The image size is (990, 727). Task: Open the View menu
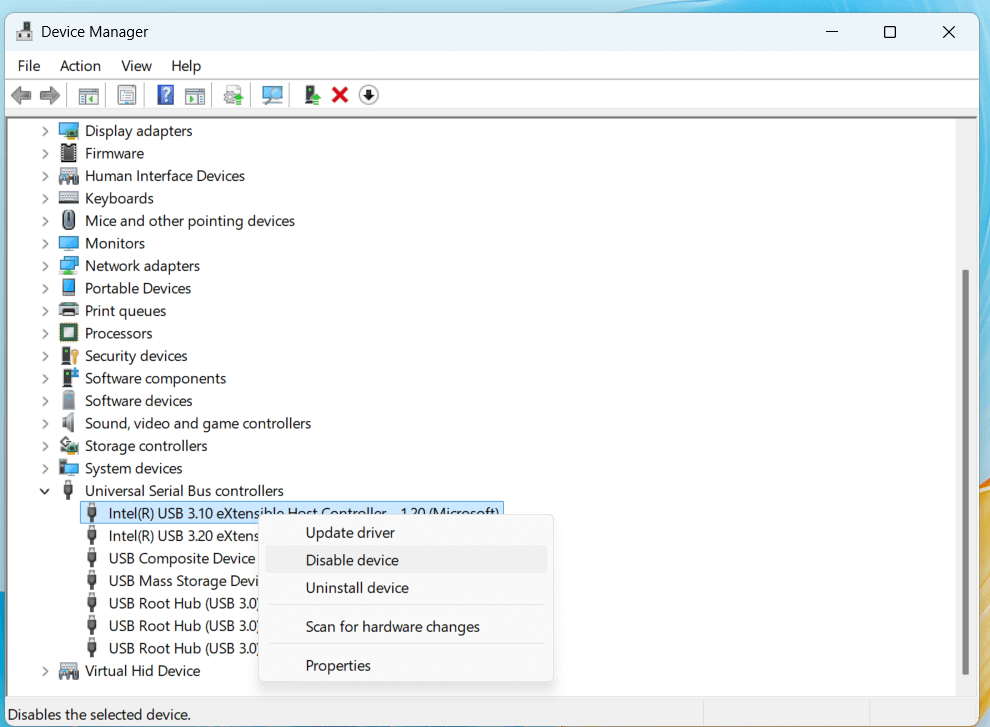[x=136, y=66]
